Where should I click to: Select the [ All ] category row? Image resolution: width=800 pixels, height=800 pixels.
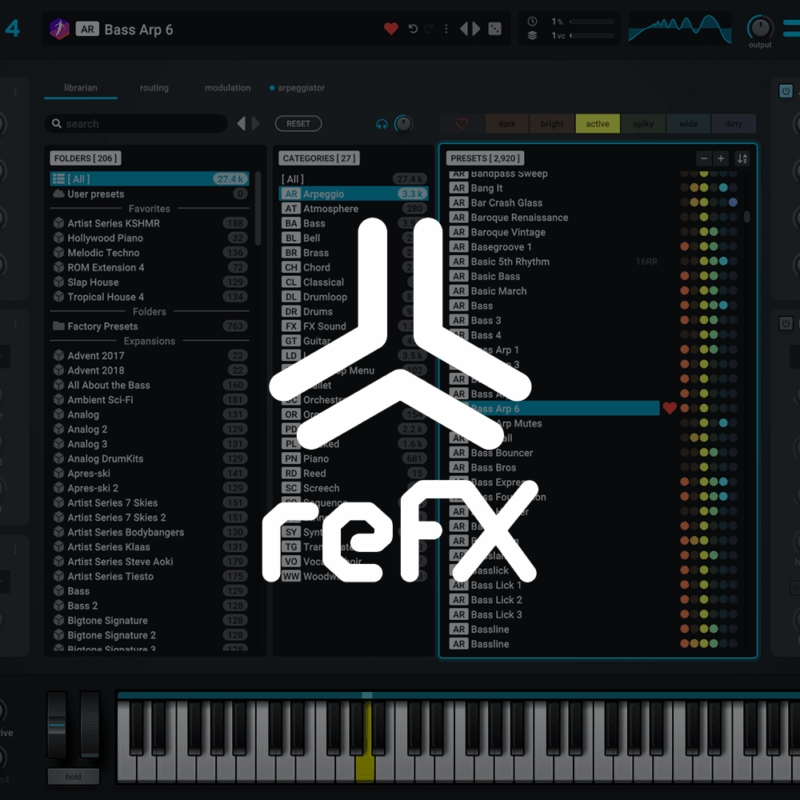[354, 179]
